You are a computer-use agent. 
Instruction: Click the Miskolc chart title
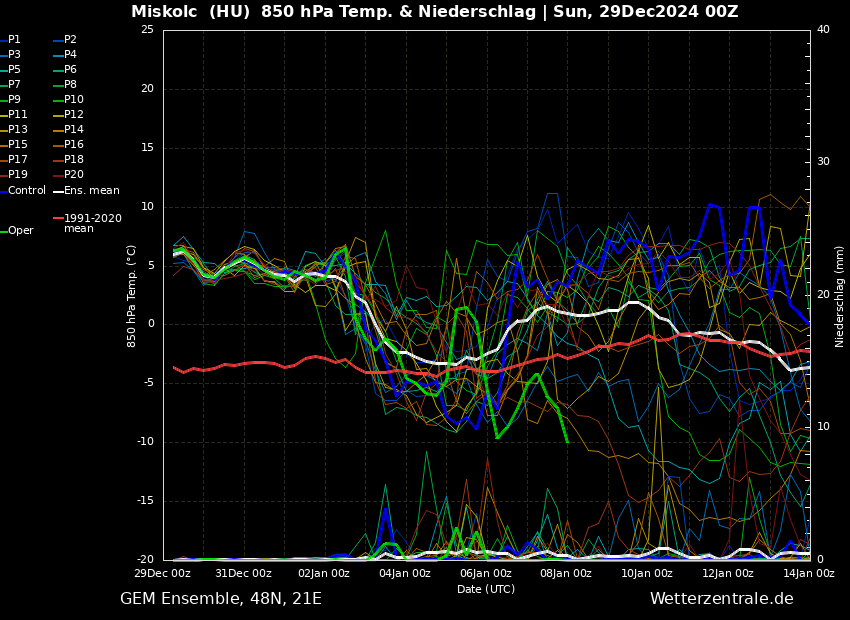tap(434, 12)
